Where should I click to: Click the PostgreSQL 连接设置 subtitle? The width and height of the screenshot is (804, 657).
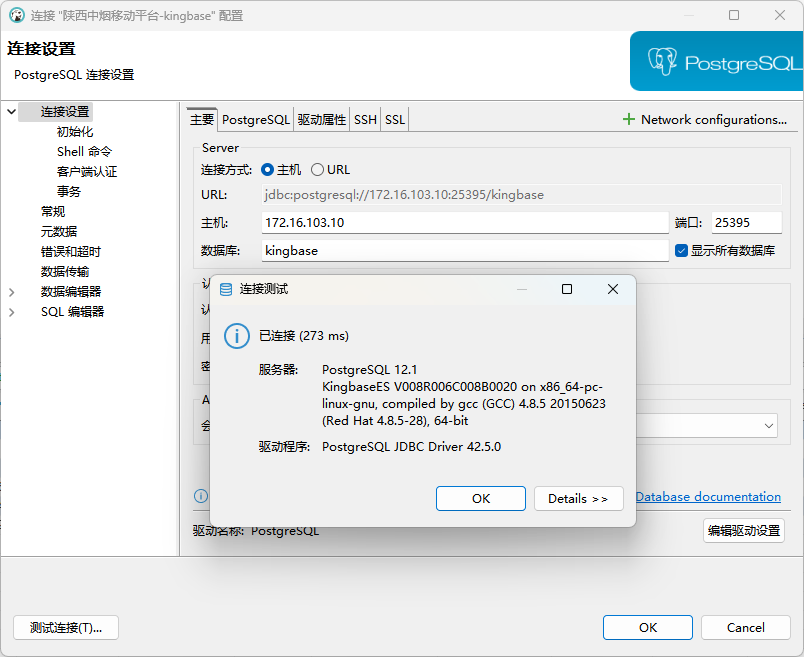pos(74,75)
